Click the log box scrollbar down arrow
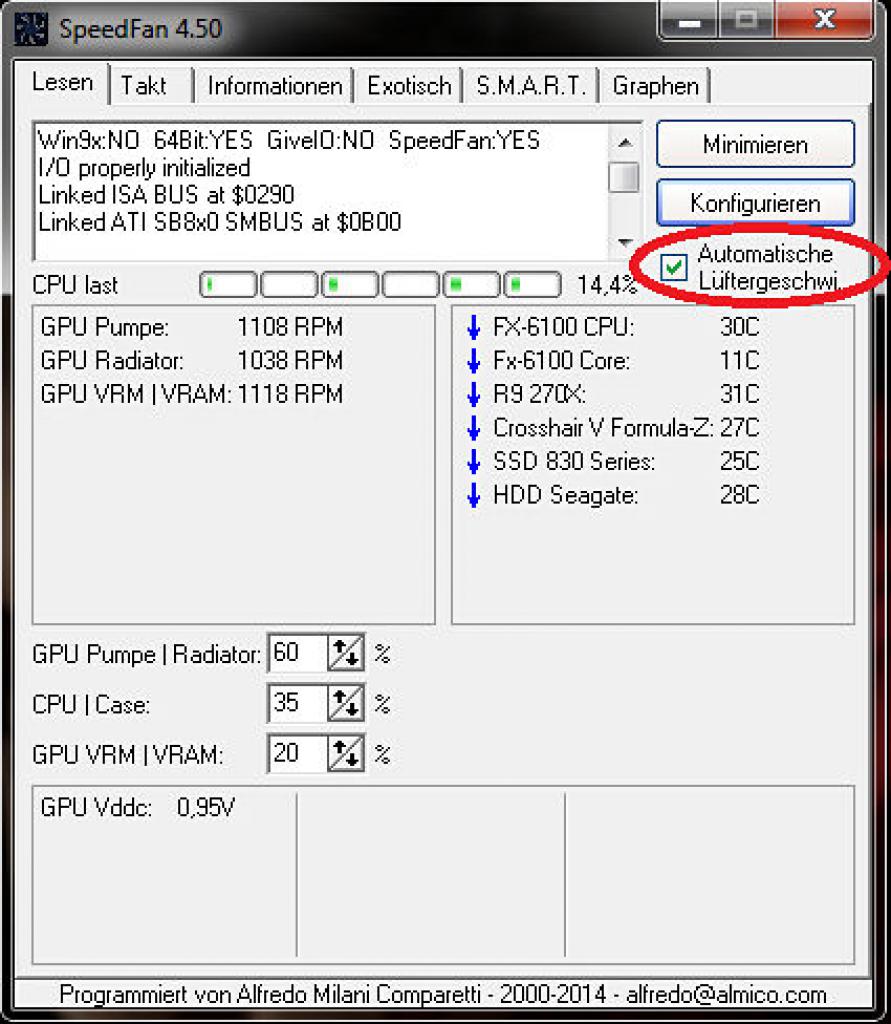Viewport: 891px width, 1024px height. pyautogui.click(x=624, y=243)
